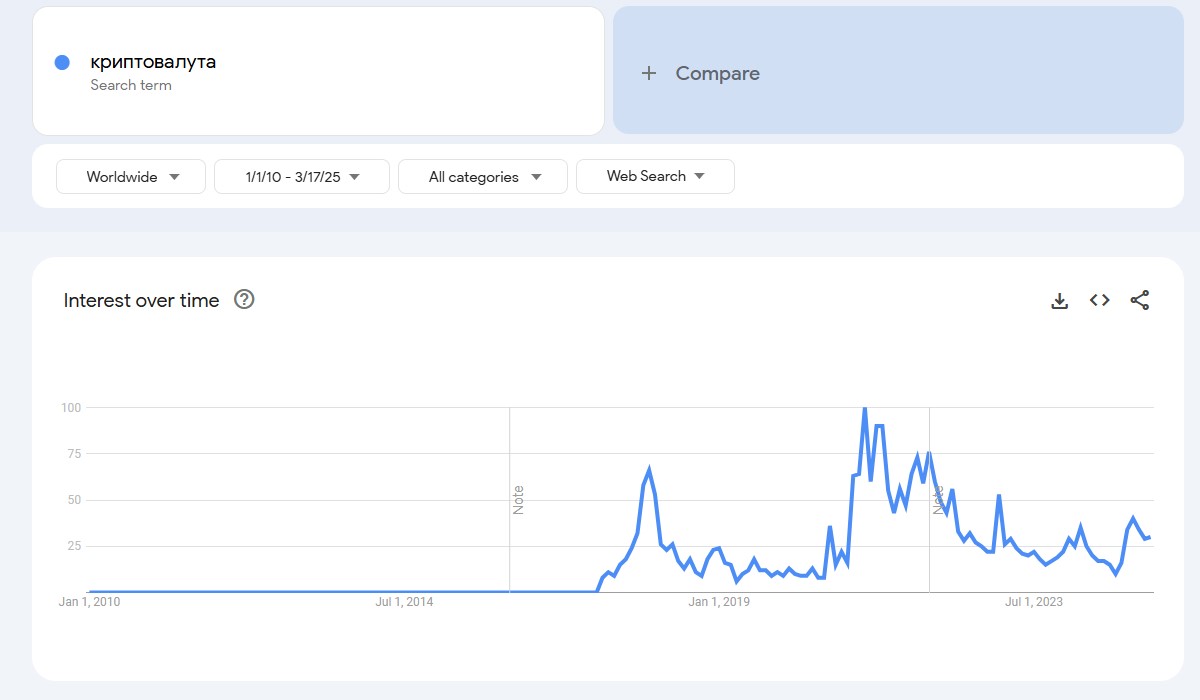This screenshot has height=700, width=1200.
Task: Expand the Worldwide region dropdown
Action: coord(131,177)
